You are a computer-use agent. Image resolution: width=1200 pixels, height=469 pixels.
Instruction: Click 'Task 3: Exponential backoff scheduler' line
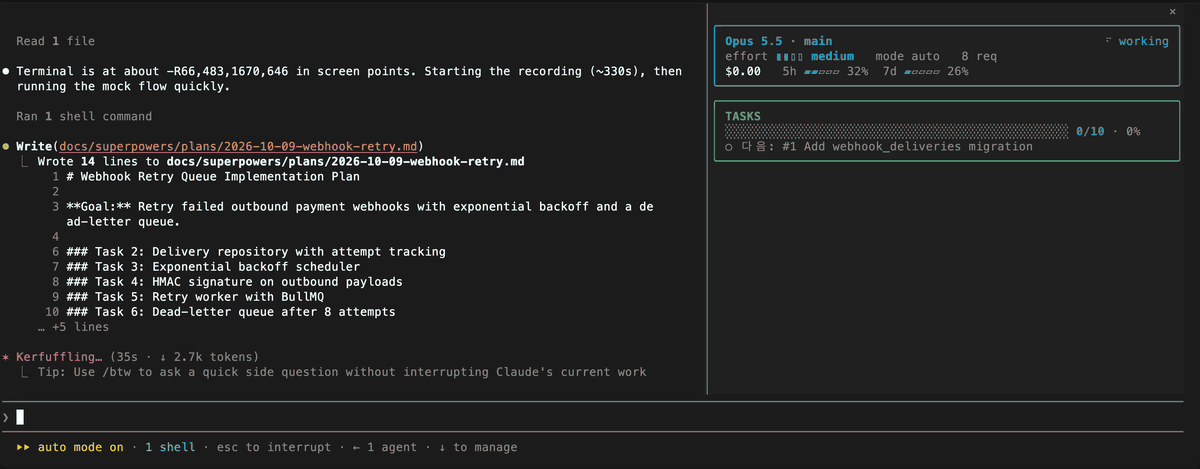213,267
